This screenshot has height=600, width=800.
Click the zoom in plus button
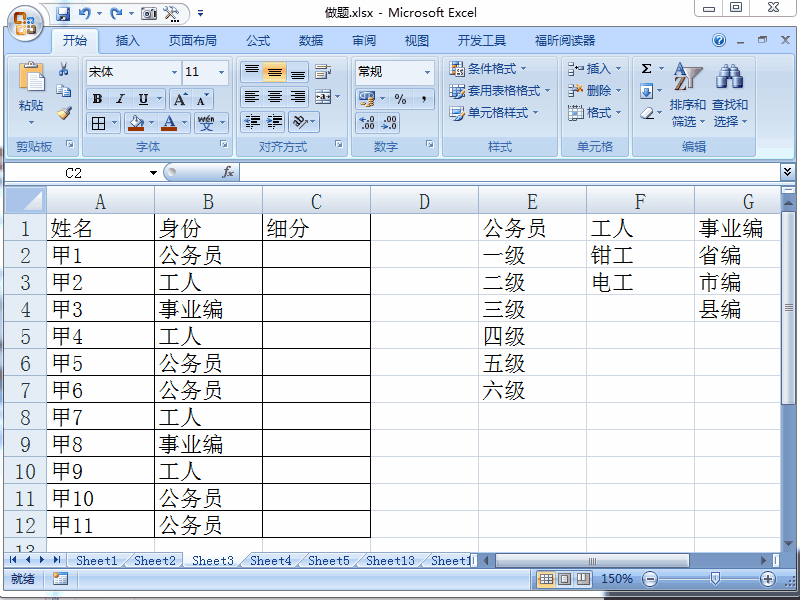(x=768, y=579)
